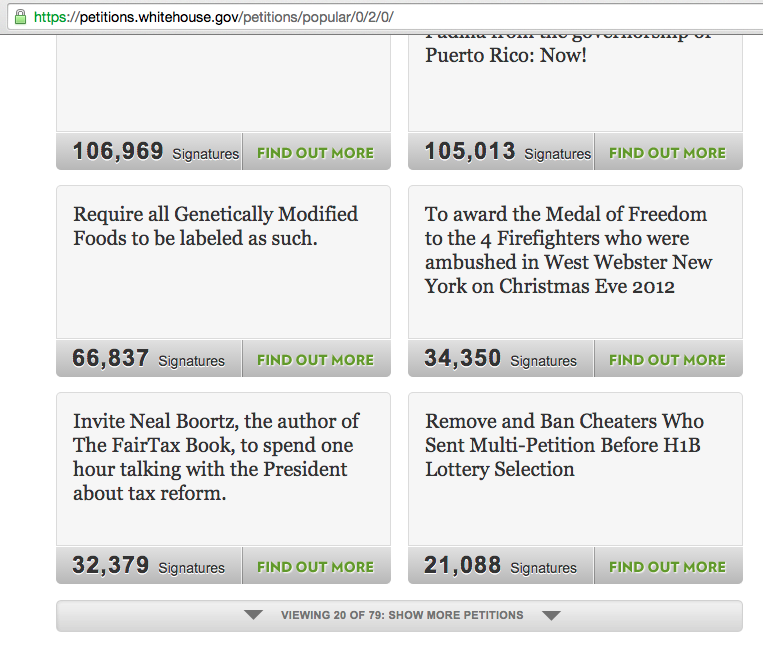Open Find Out More for 105,013-signature petition
This screenshot has height=654, width=763.
[x=667, y=153]
